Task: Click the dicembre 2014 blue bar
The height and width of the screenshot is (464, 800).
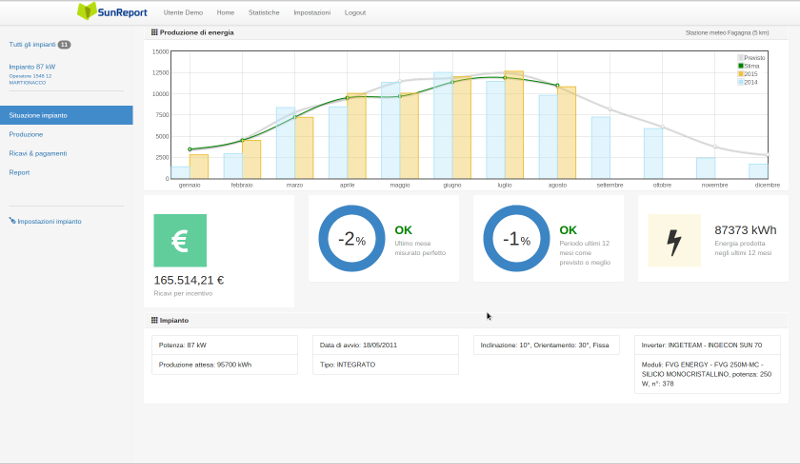Action: point(758,172)
